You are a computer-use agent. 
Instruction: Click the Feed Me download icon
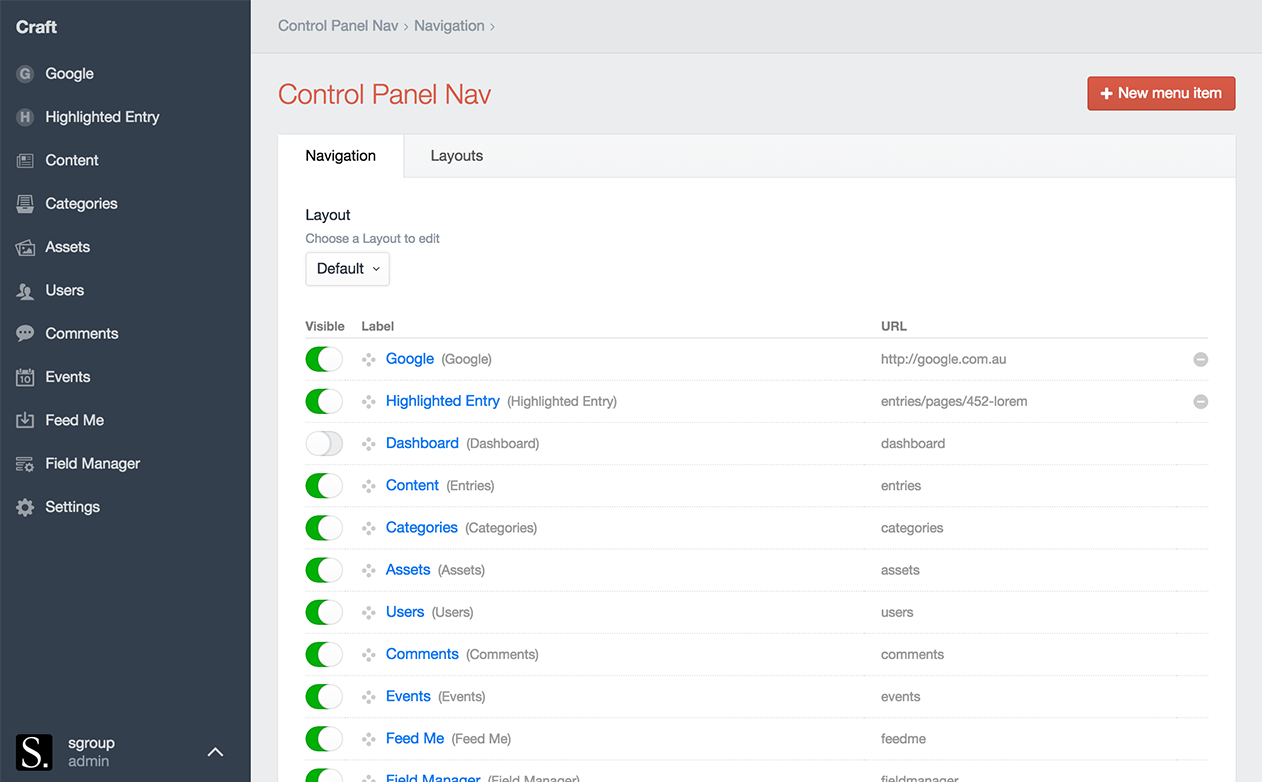coord(25,421)
